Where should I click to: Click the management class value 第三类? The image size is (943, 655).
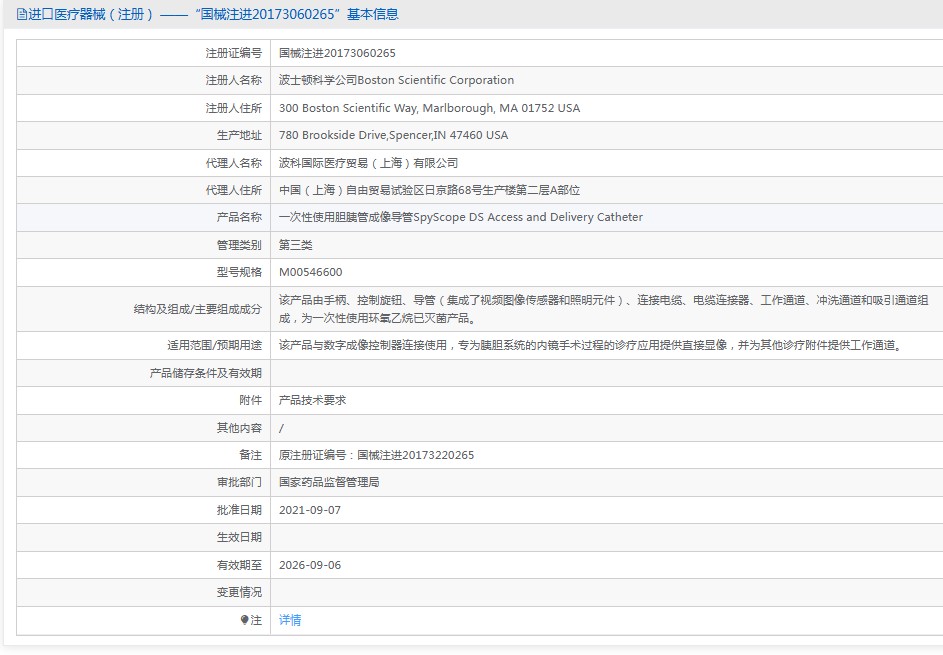tap(296, 245)
